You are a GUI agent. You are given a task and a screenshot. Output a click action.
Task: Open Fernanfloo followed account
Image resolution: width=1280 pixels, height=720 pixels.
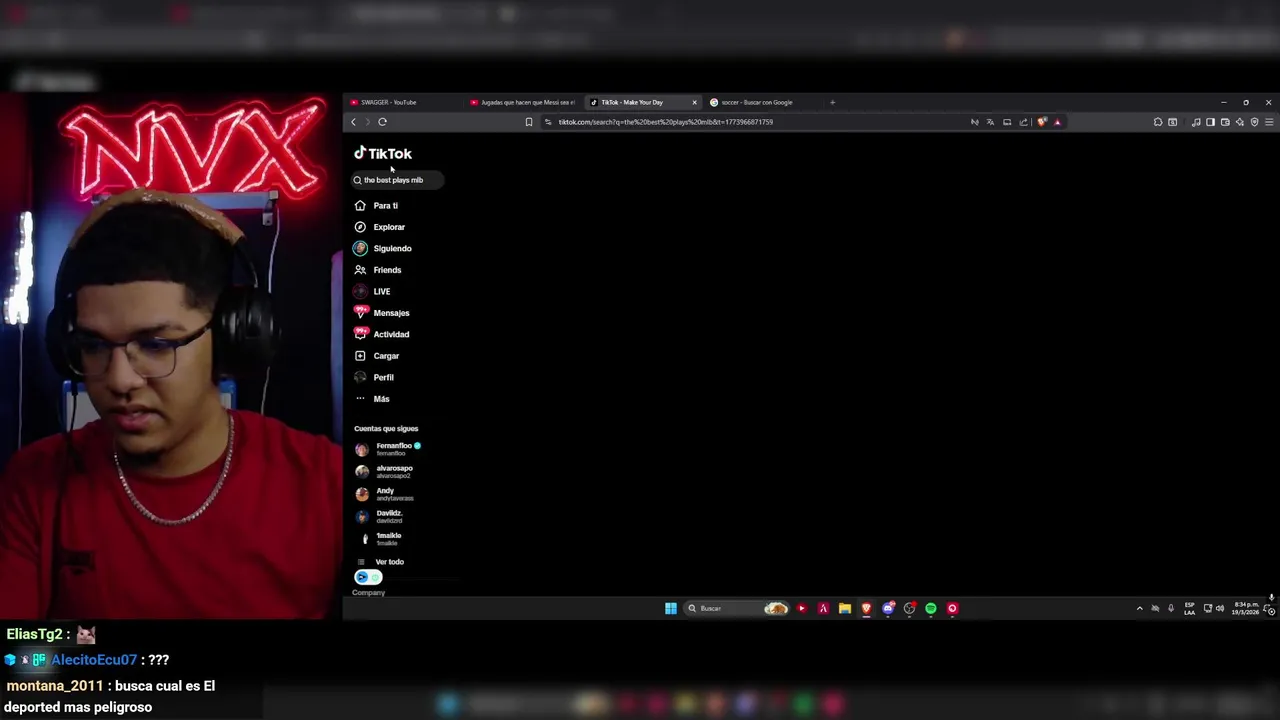389,449
